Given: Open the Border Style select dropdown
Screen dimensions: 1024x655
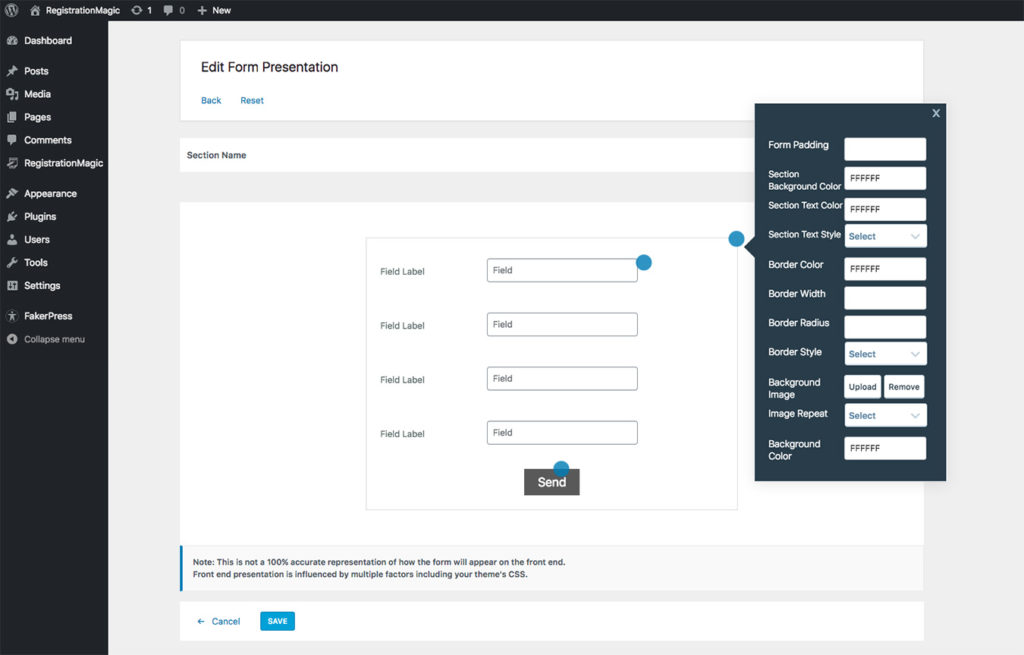Looking at the screenshot, I should click(x=885, y=354).
